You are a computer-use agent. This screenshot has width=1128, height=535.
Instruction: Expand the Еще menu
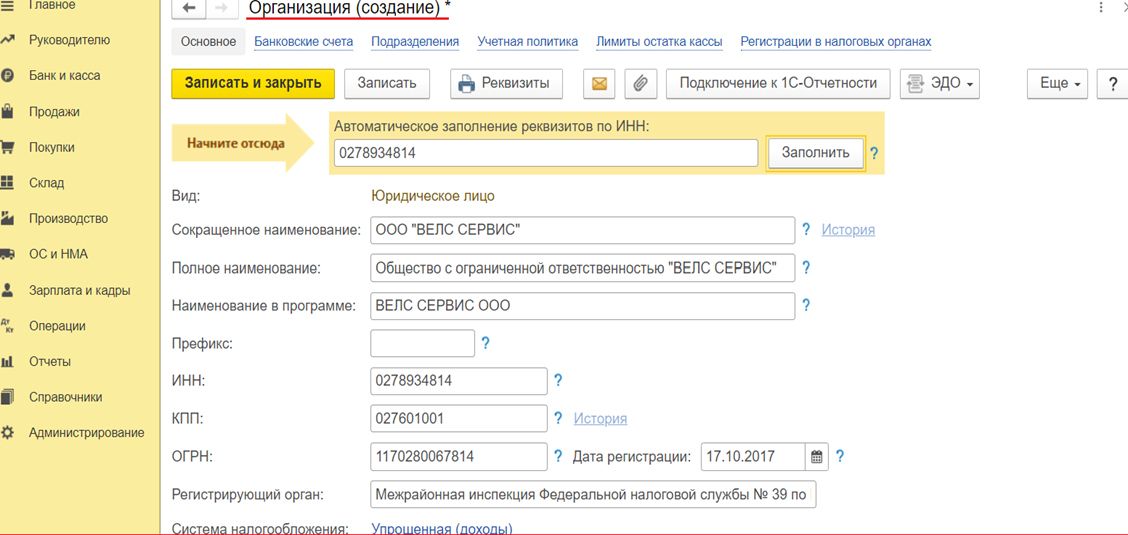(1058, 83)
